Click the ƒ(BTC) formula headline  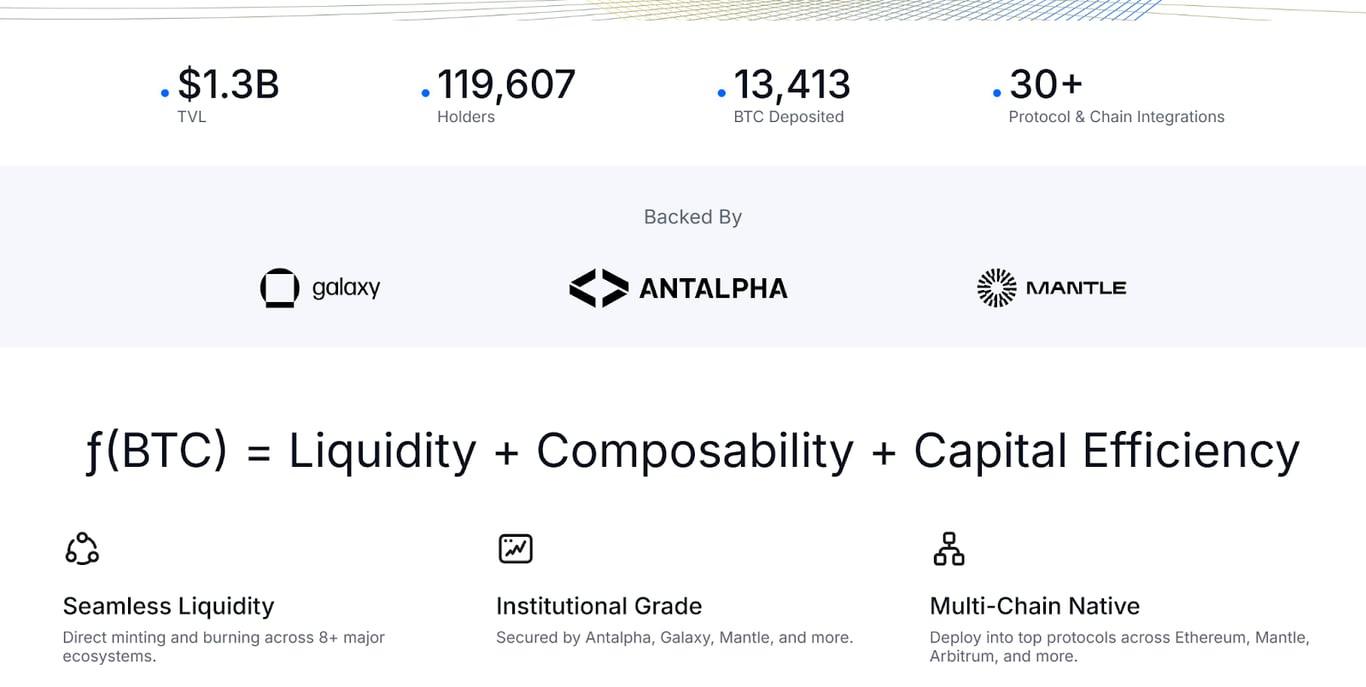[x=692, y=451]
